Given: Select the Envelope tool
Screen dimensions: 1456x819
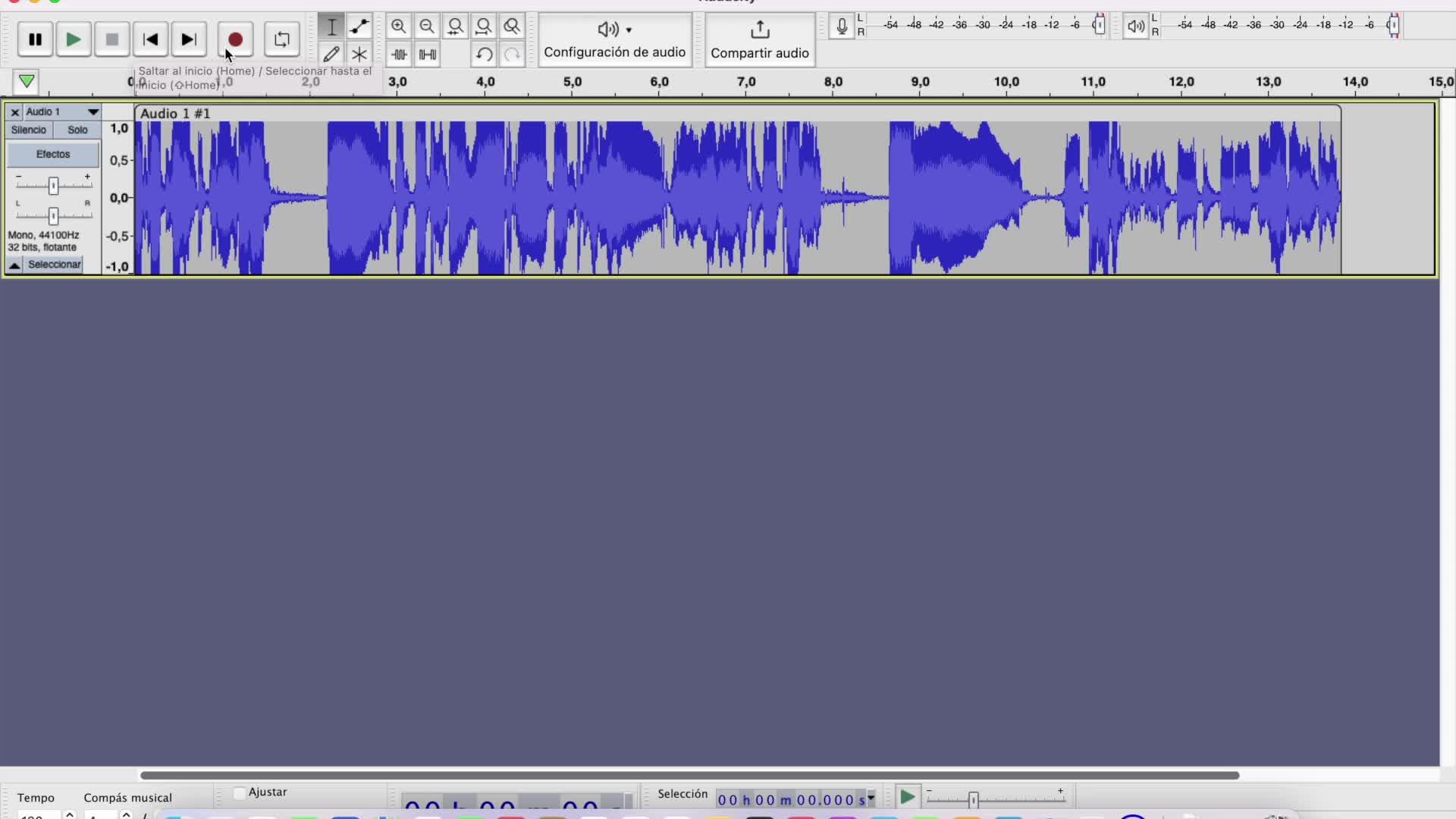Looking at the screenshot, I should (x=359, y=27).
